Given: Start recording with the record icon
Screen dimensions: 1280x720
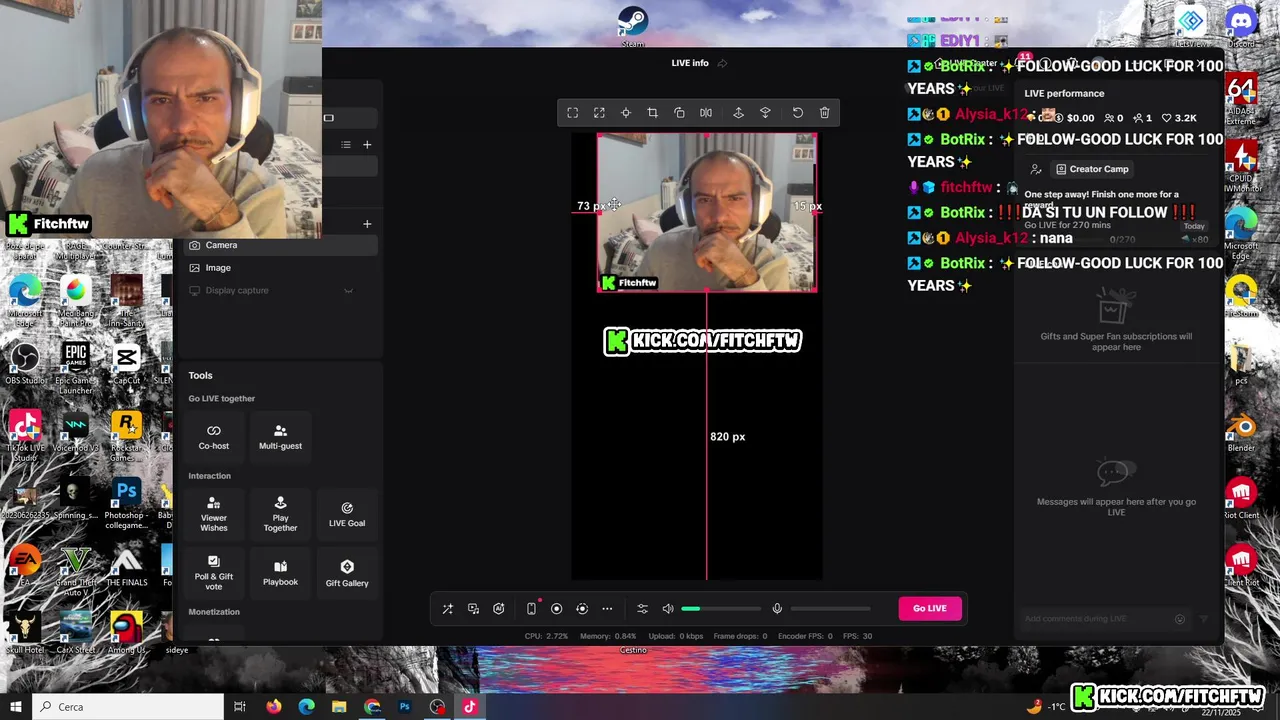Looking at the screenshot, I should point(557,609).
